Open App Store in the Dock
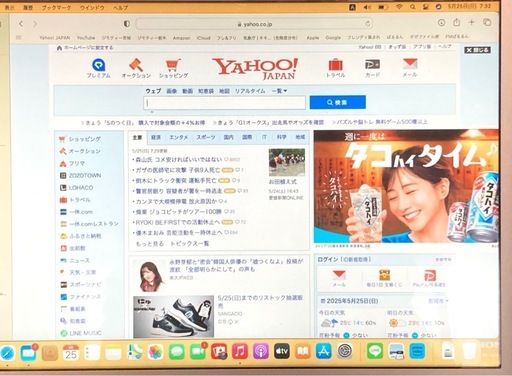 point(324,351)
